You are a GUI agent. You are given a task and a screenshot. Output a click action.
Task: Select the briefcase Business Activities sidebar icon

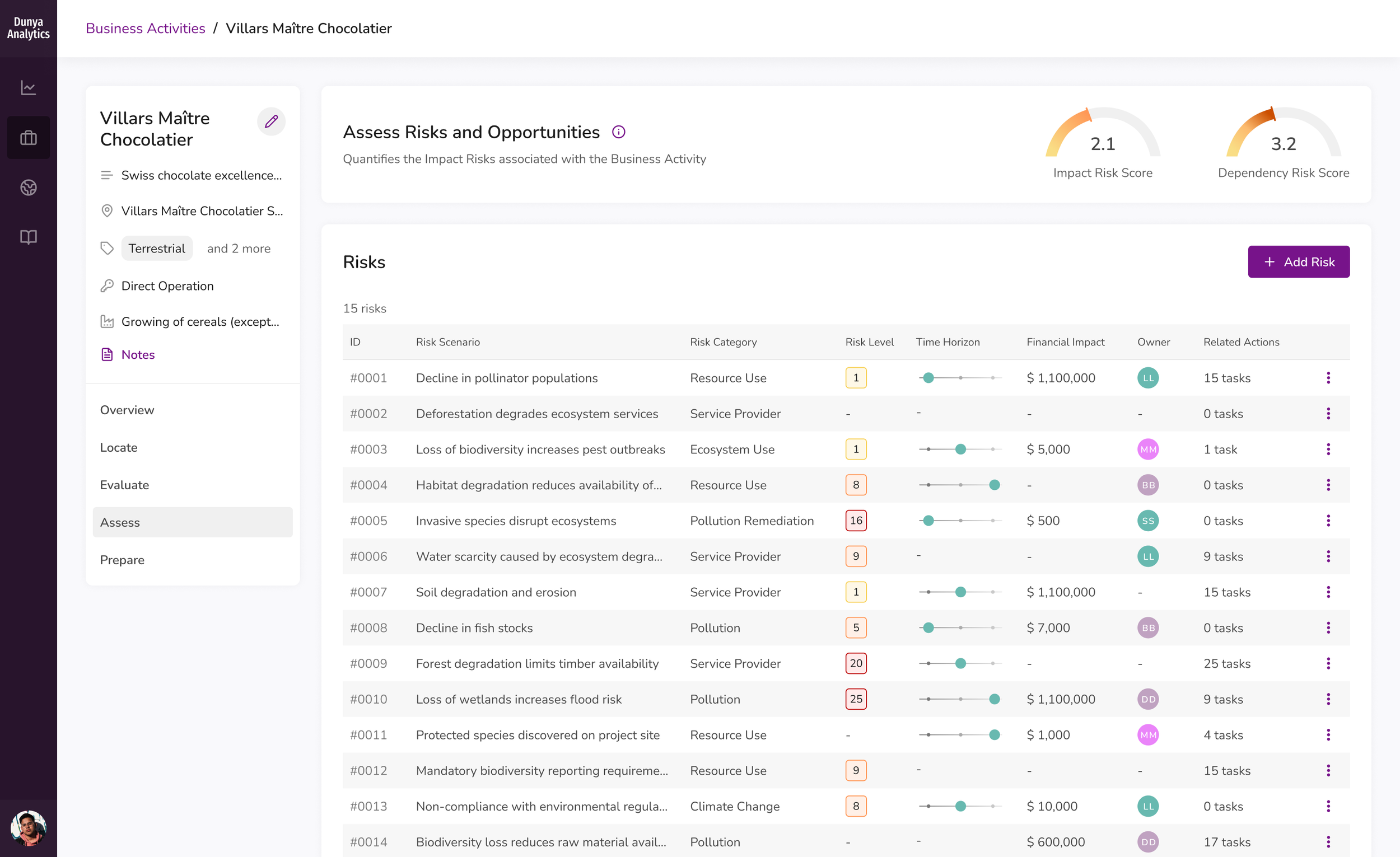point(29,138)
